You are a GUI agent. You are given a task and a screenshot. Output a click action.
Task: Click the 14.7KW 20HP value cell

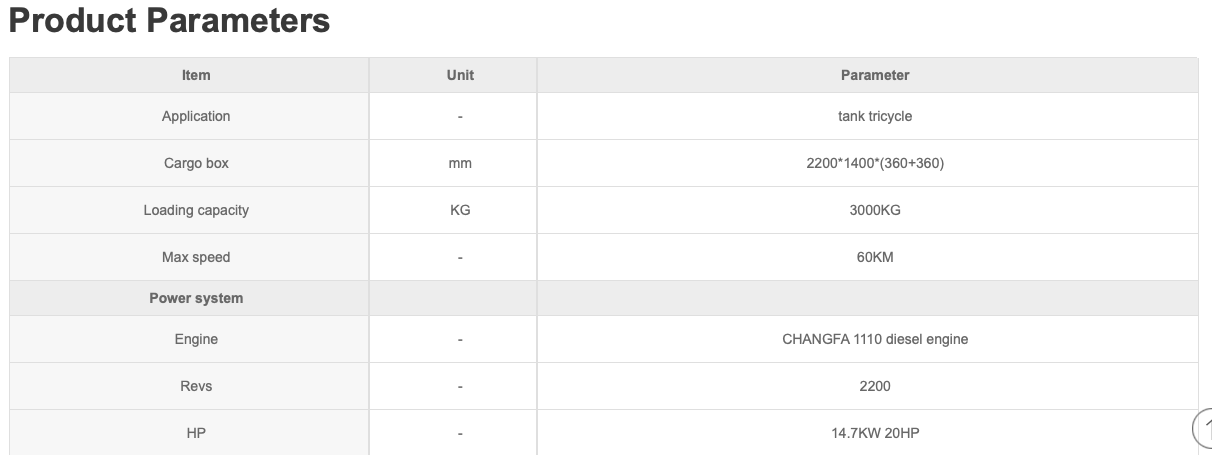[875, 433]
